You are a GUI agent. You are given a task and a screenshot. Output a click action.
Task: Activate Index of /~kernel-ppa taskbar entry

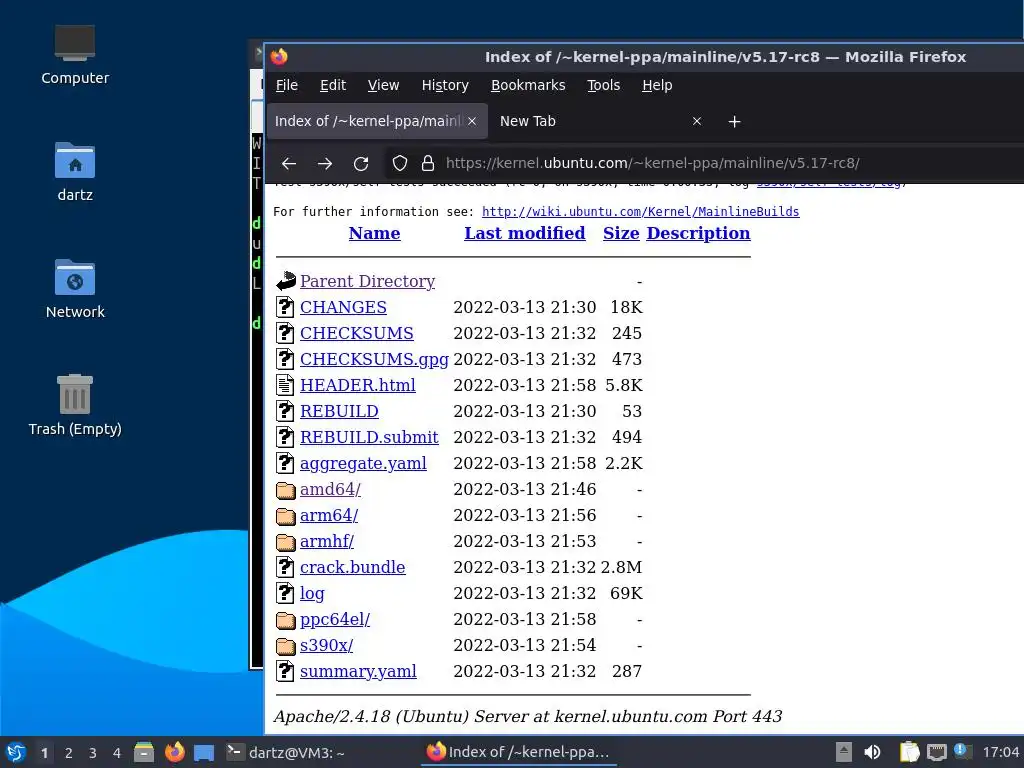[518, 753]
